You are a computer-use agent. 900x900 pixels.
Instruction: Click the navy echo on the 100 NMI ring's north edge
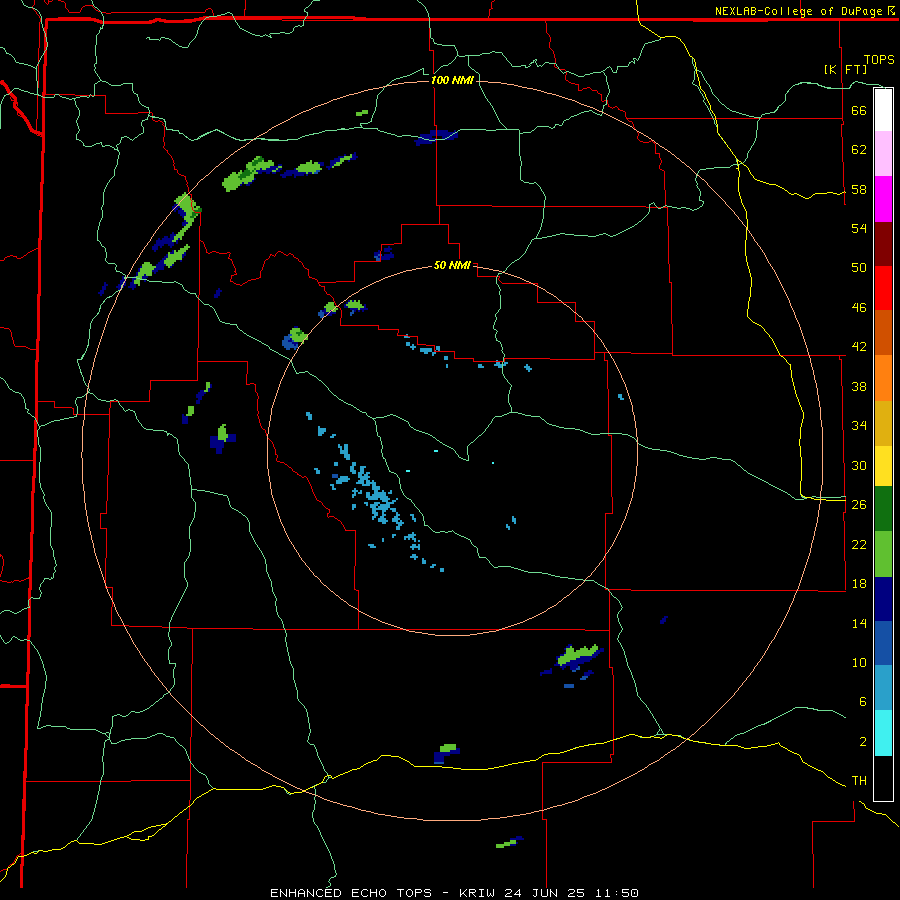(436, 137)
